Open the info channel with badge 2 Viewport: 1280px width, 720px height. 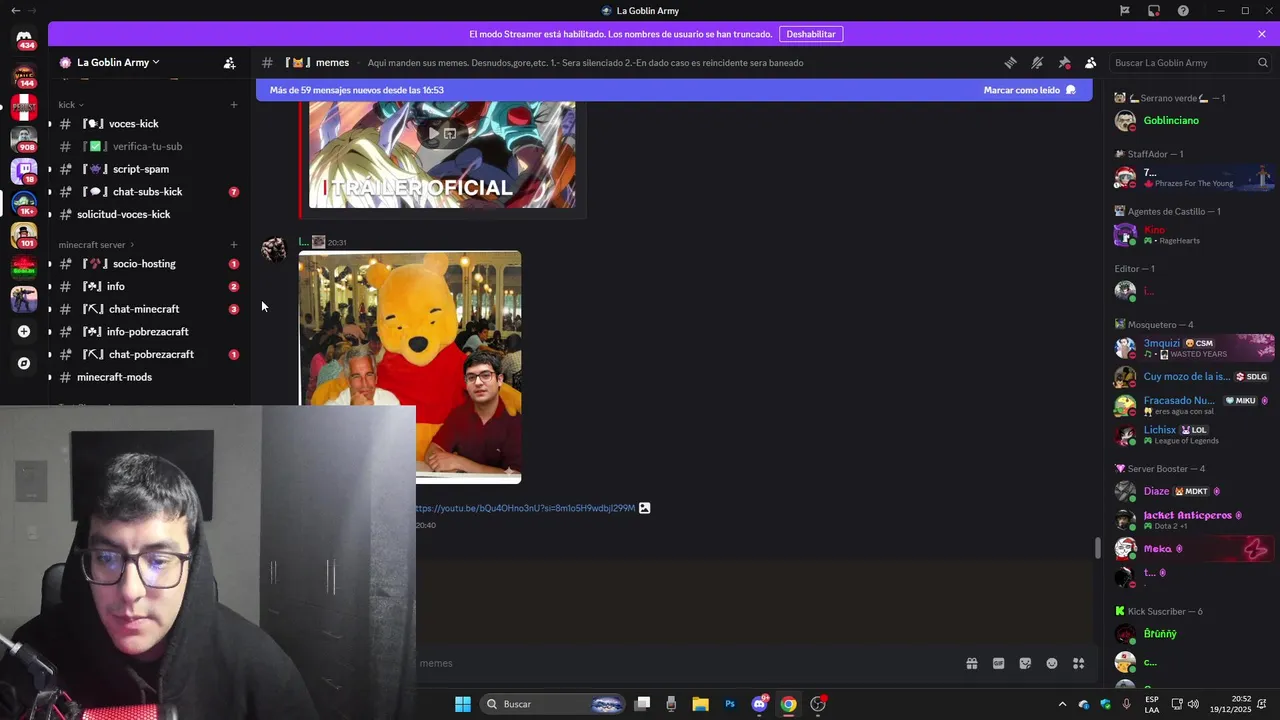click(x=147, y=287)
